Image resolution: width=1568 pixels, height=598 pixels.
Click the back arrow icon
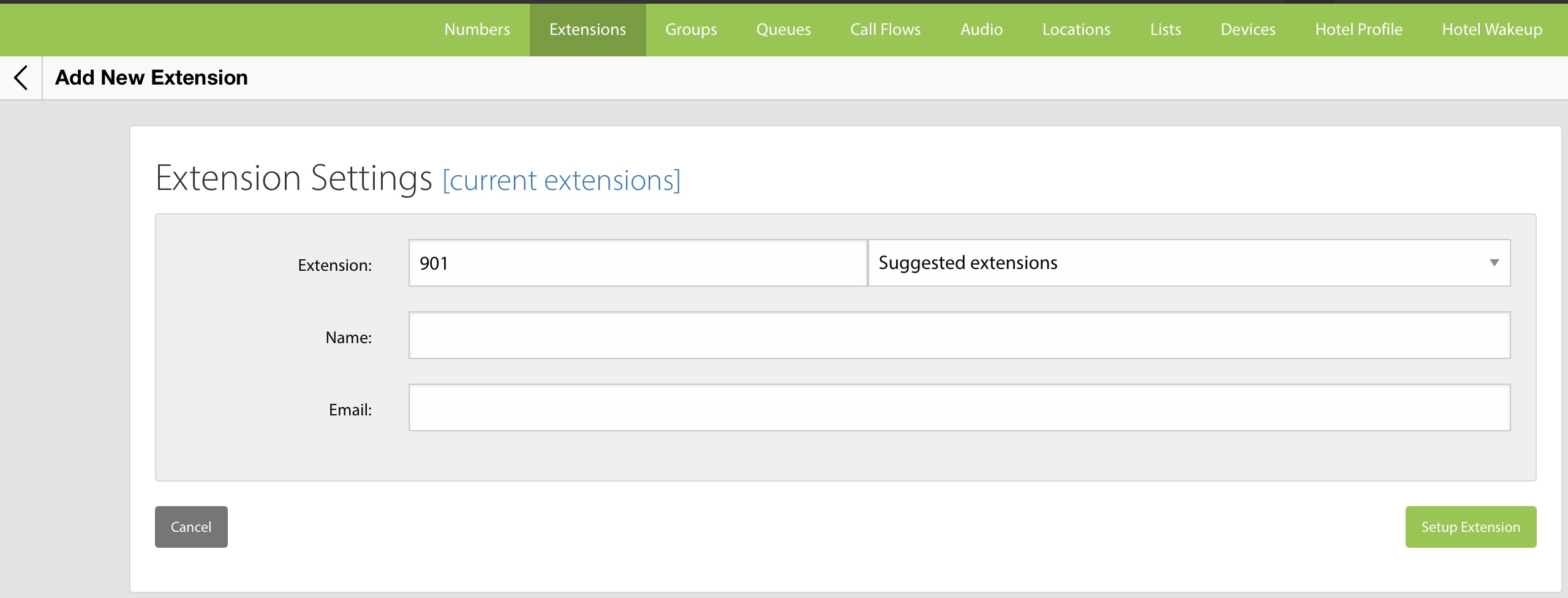[x=21, y=78]
